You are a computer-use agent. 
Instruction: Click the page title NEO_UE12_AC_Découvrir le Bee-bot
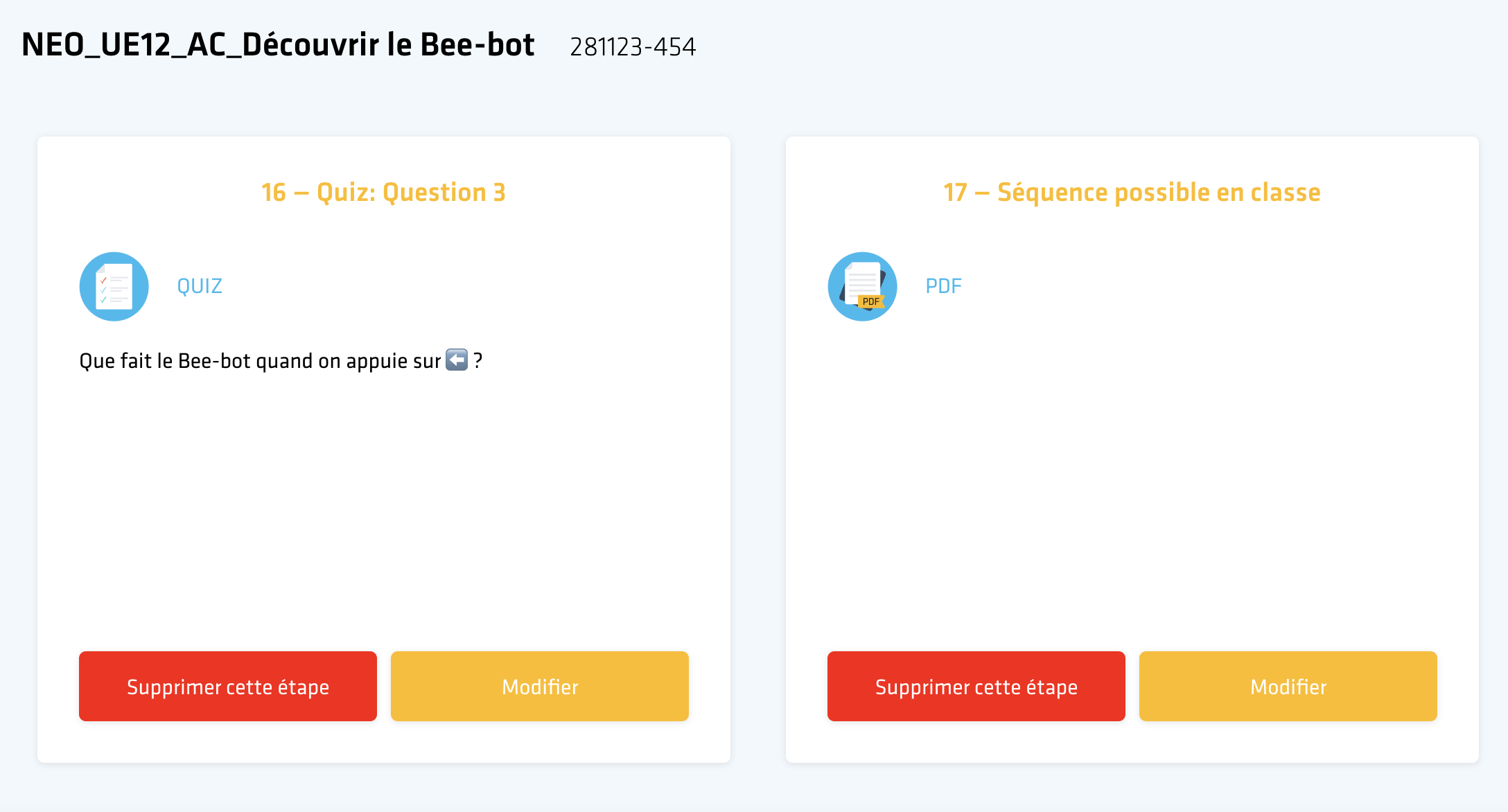pos(278,45)
